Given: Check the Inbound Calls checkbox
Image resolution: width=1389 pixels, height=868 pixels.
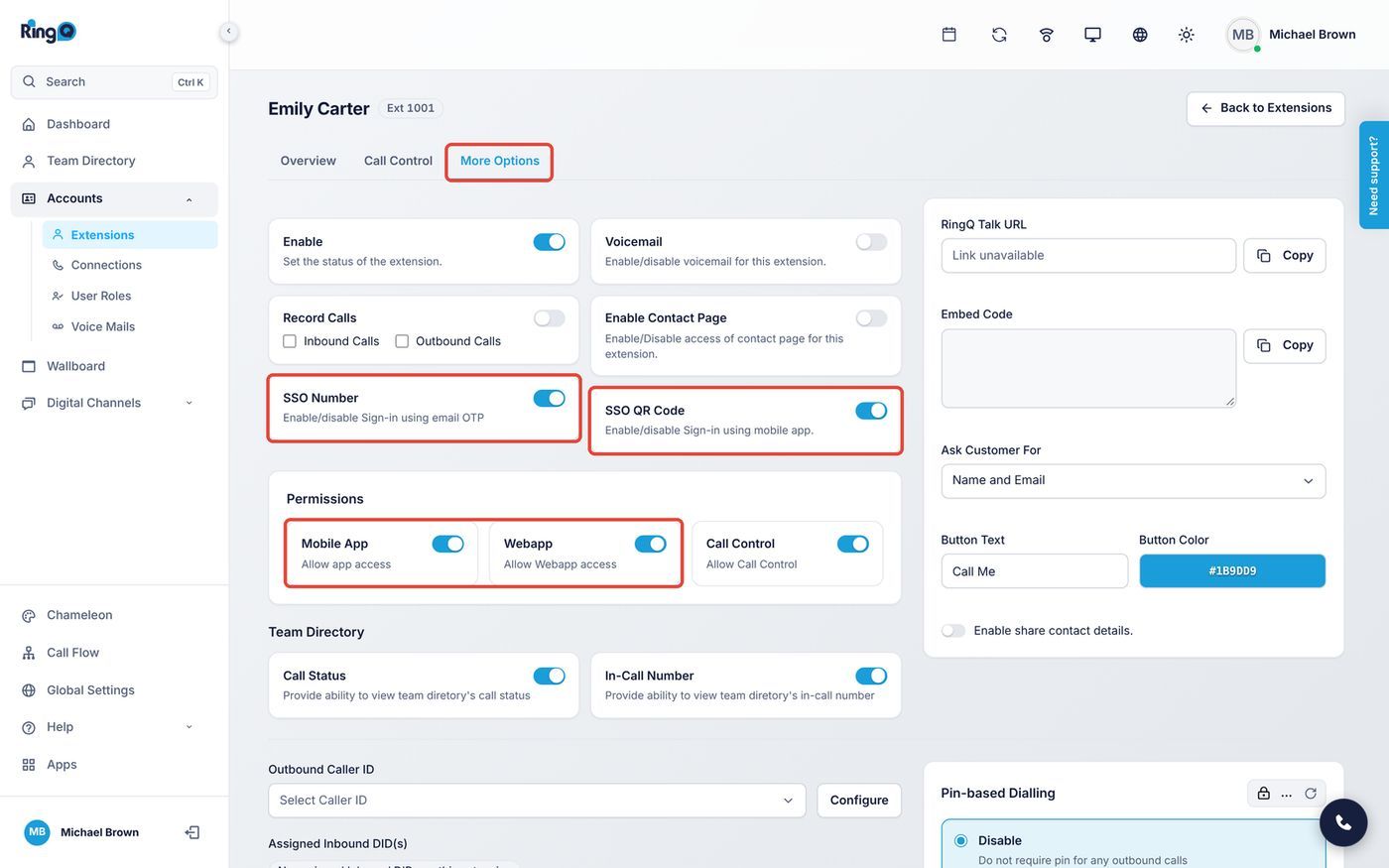Looking at the screenshot, I should tap(290, 341).
